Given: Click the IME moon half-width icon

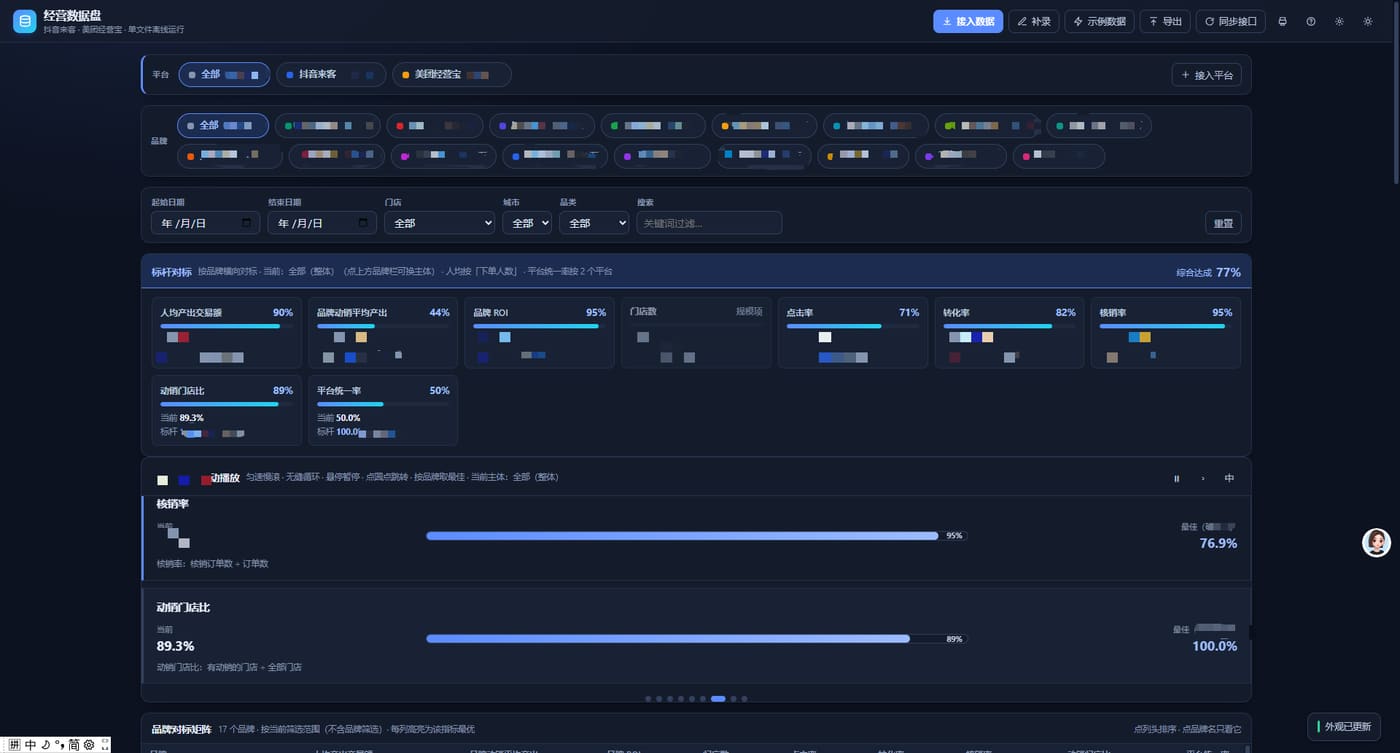Looking at the screenshot, I should tap(46, 745).
